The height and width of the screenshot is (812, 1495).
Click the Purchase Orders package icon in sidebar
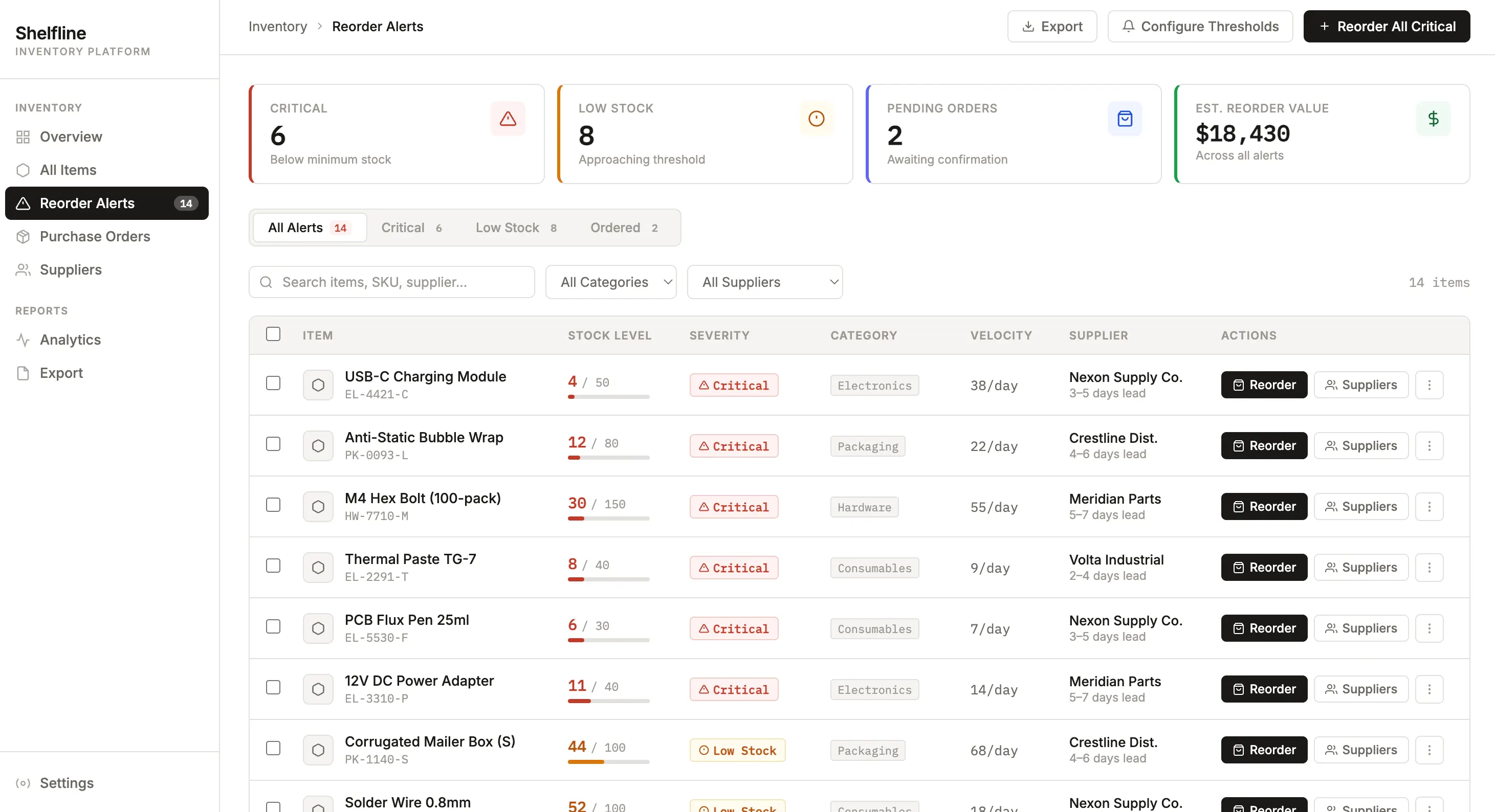[x=23, y=237]
